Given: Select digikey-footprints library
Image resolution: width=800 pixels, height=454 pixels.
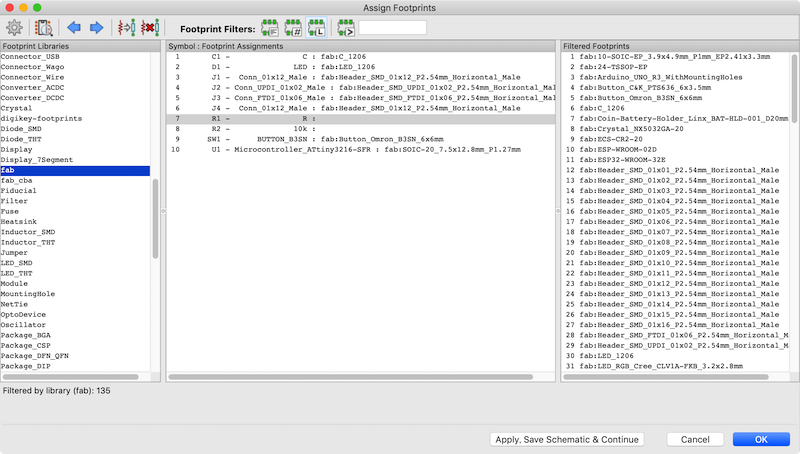Looking at the screenshot, I should [41, 118].
